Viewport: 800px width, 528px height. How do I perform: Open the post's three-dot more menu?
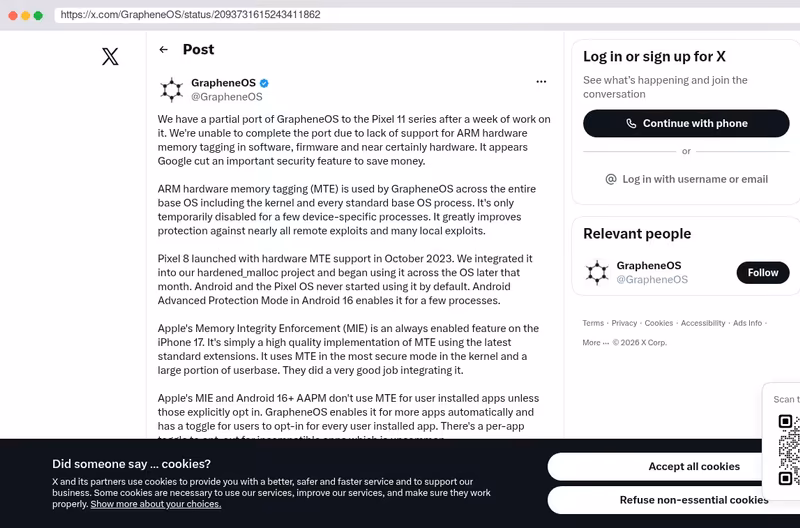[541, 82]
